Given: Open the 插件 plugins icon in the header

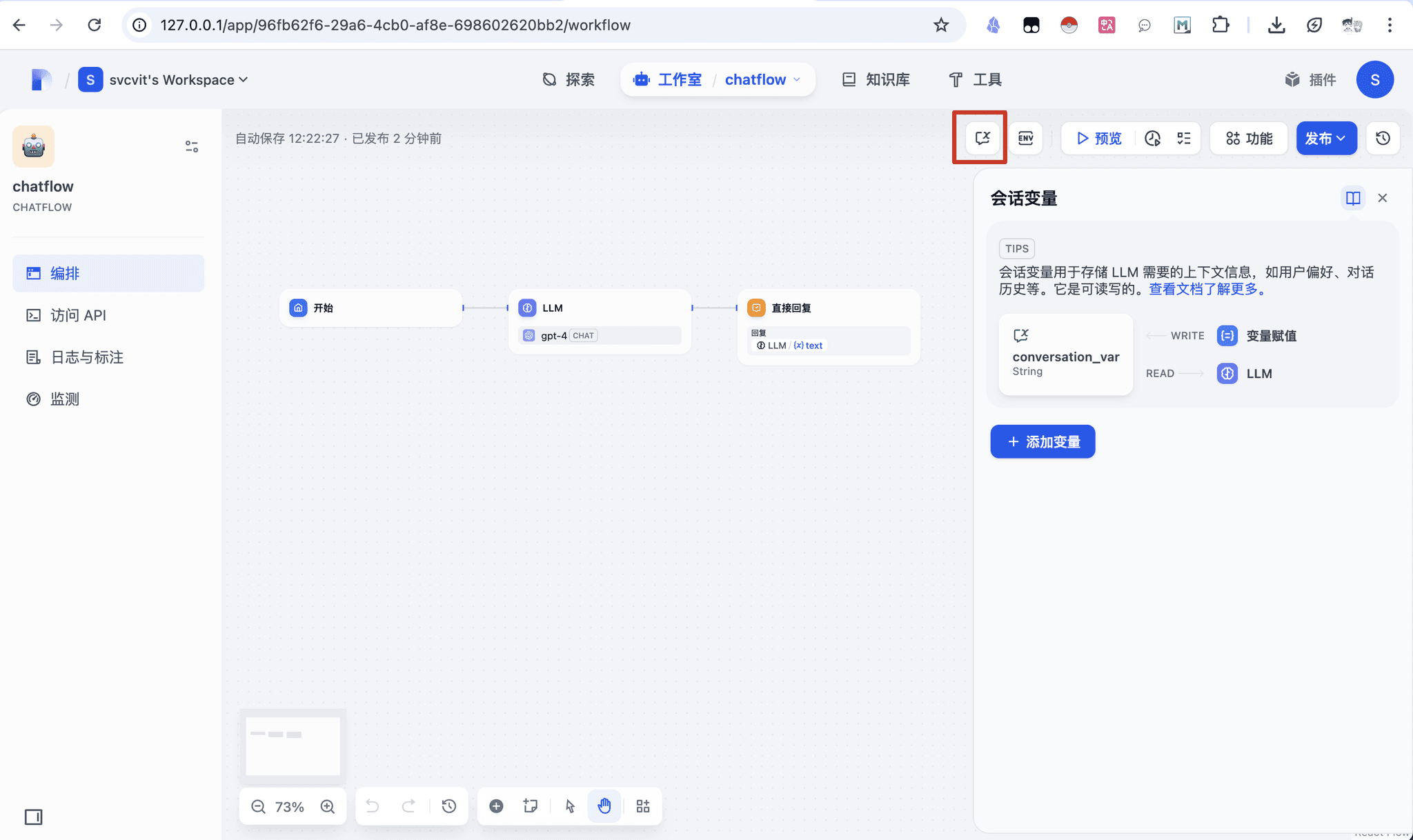Looking at the screenshot, I should [1309, 79].
